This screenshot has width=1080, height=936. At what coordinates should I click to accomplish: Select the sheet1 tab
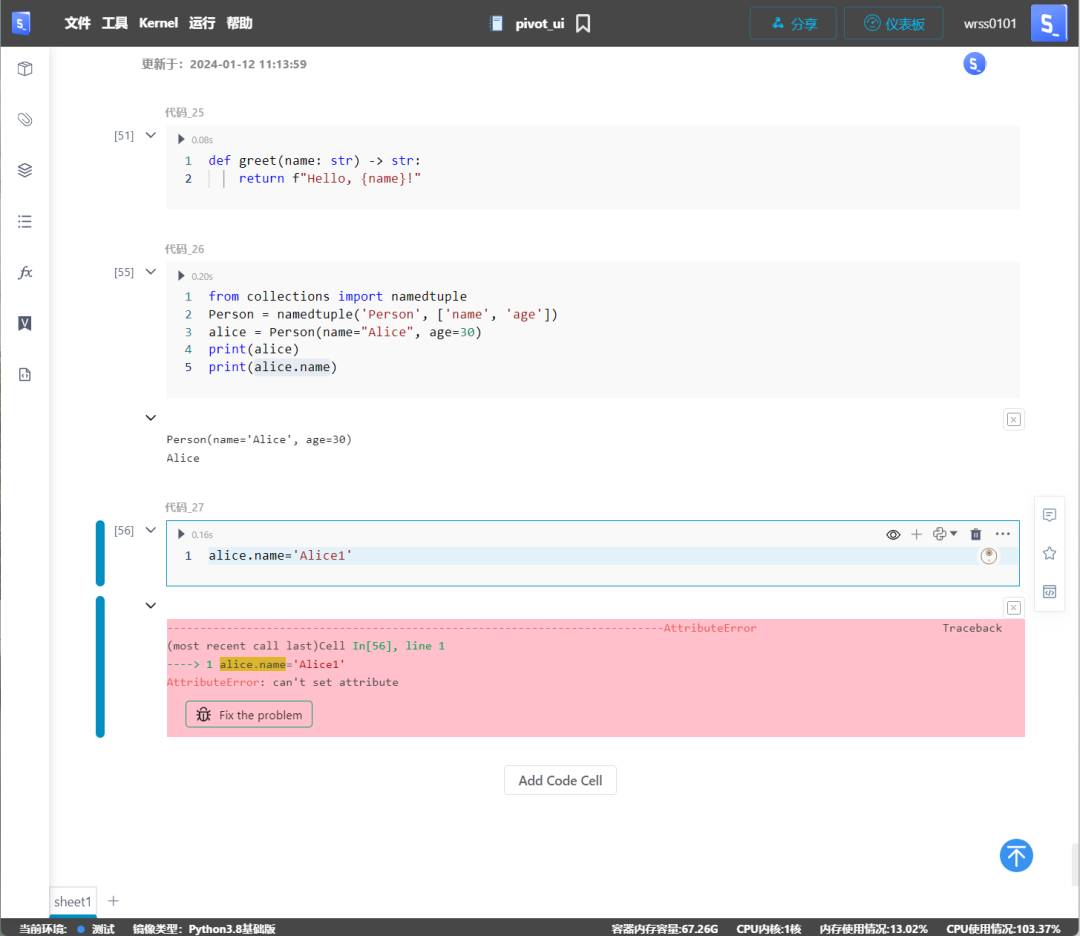(72, 902)
